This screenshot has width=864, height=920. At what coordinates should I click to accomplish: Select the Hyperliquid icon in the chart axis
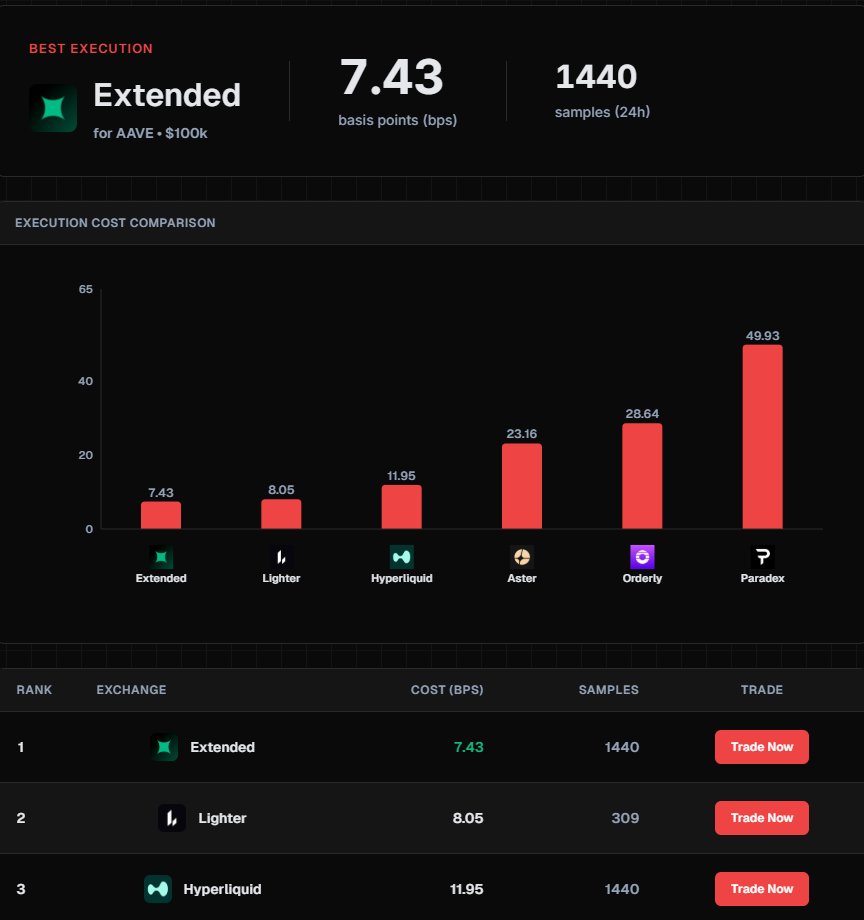click(401, 555)
